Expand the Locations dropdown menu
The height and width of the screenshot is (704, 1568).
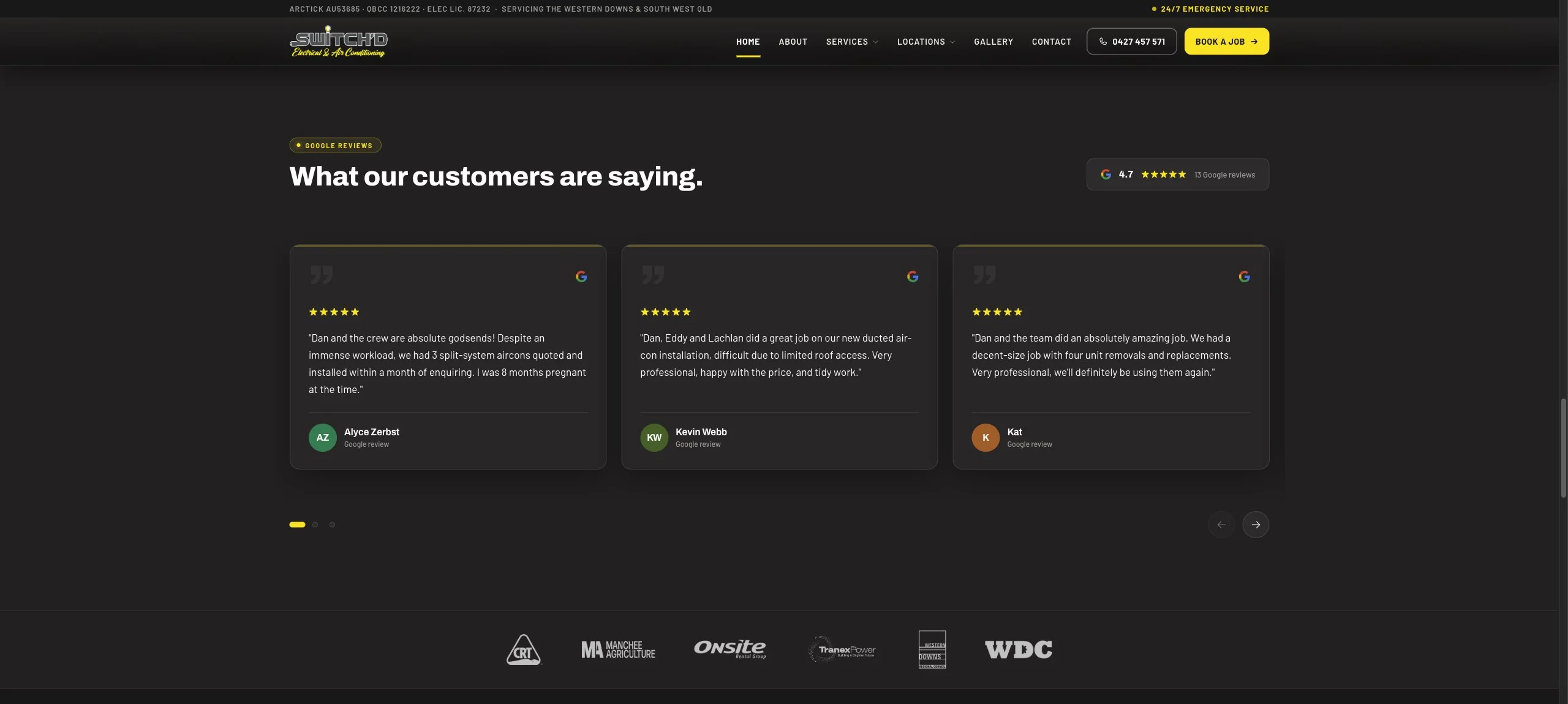926,42
